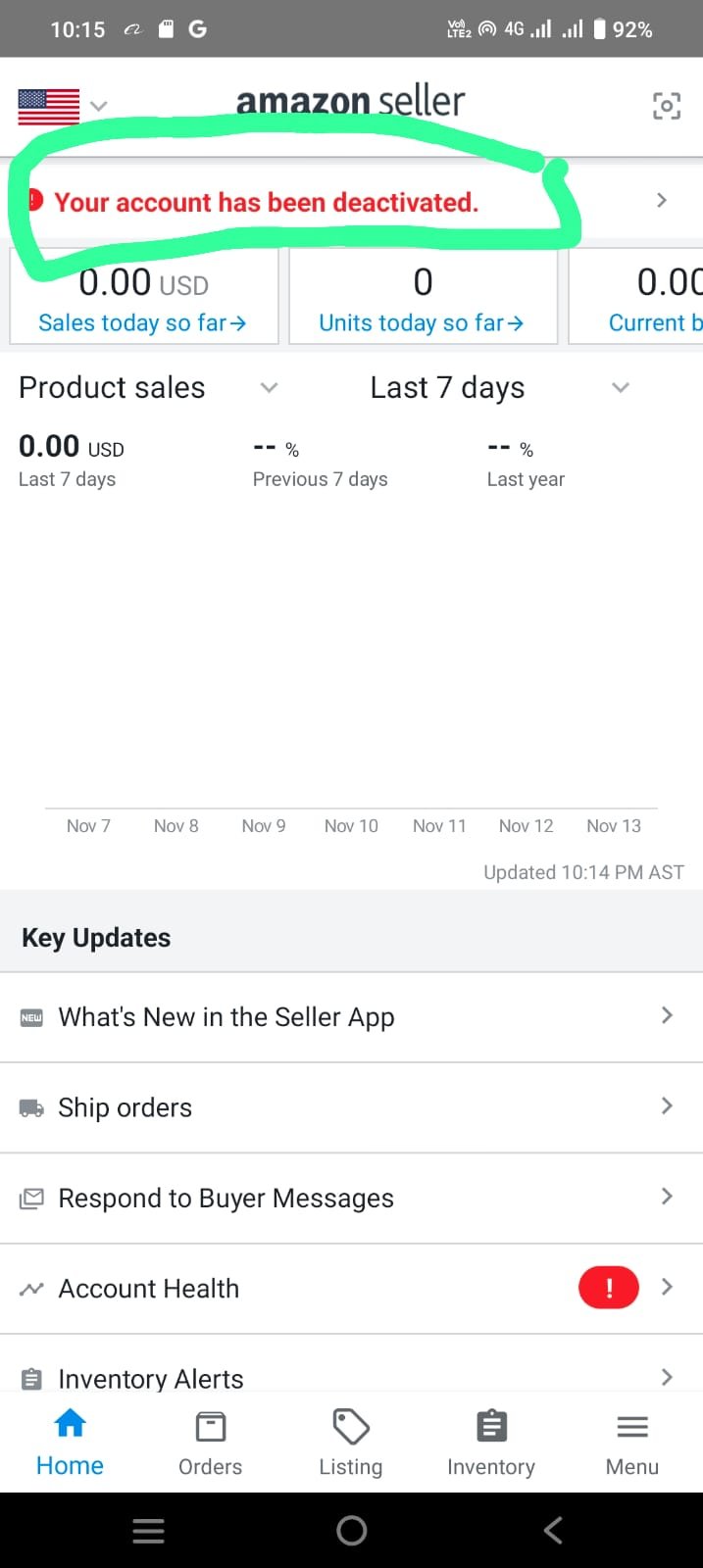Tap the Ship orders chevron arrow
The image size is (703, 1568).
coord(667,1106)
